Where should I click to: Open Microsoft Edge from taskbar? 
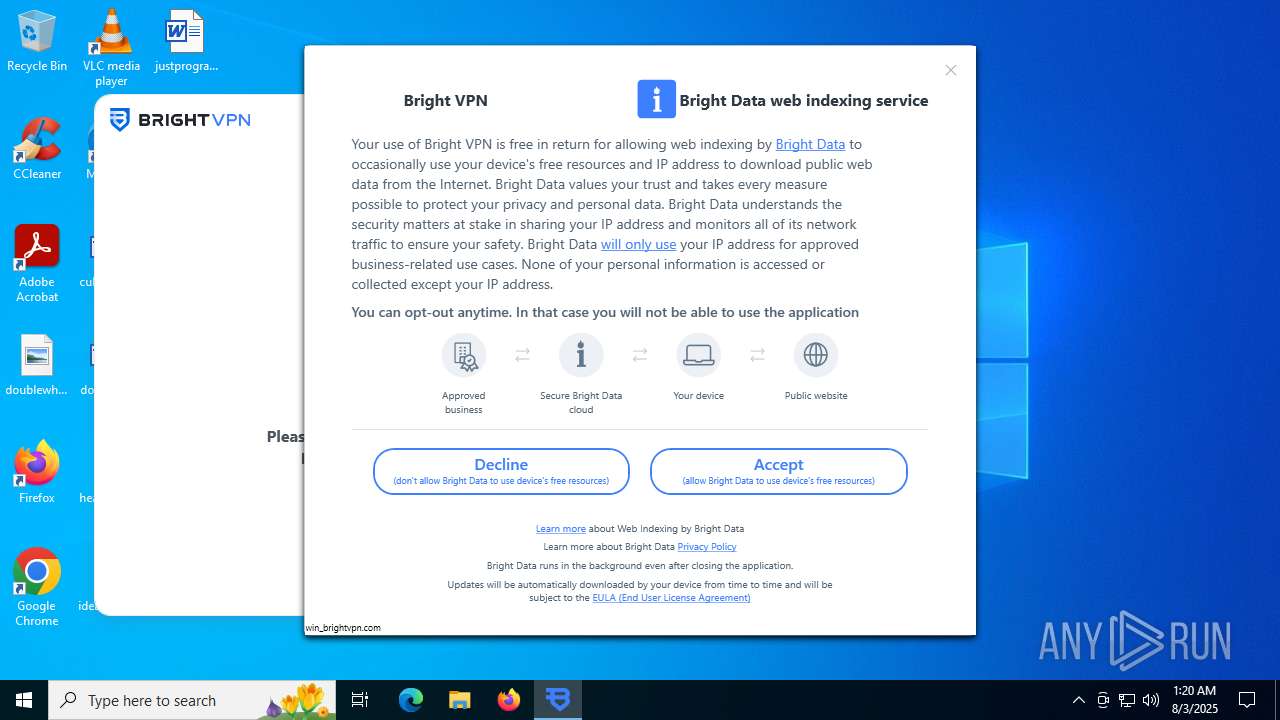411,700
